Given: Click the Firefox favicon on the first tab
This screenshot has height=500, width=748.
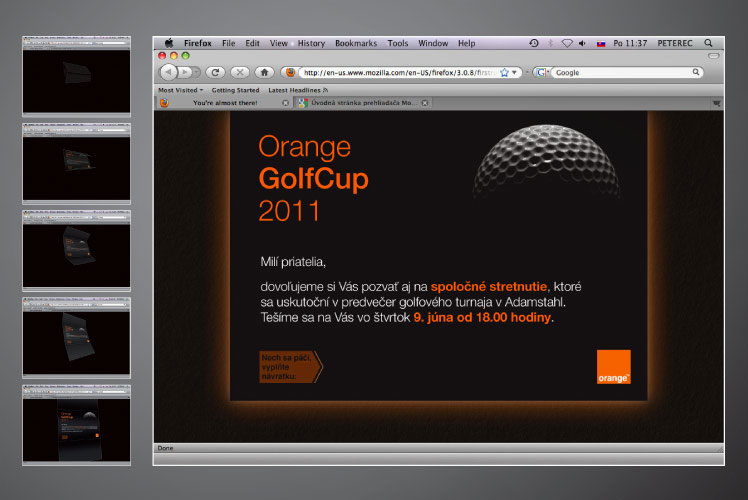Looking at the screenshot, I should click(164, 103).
